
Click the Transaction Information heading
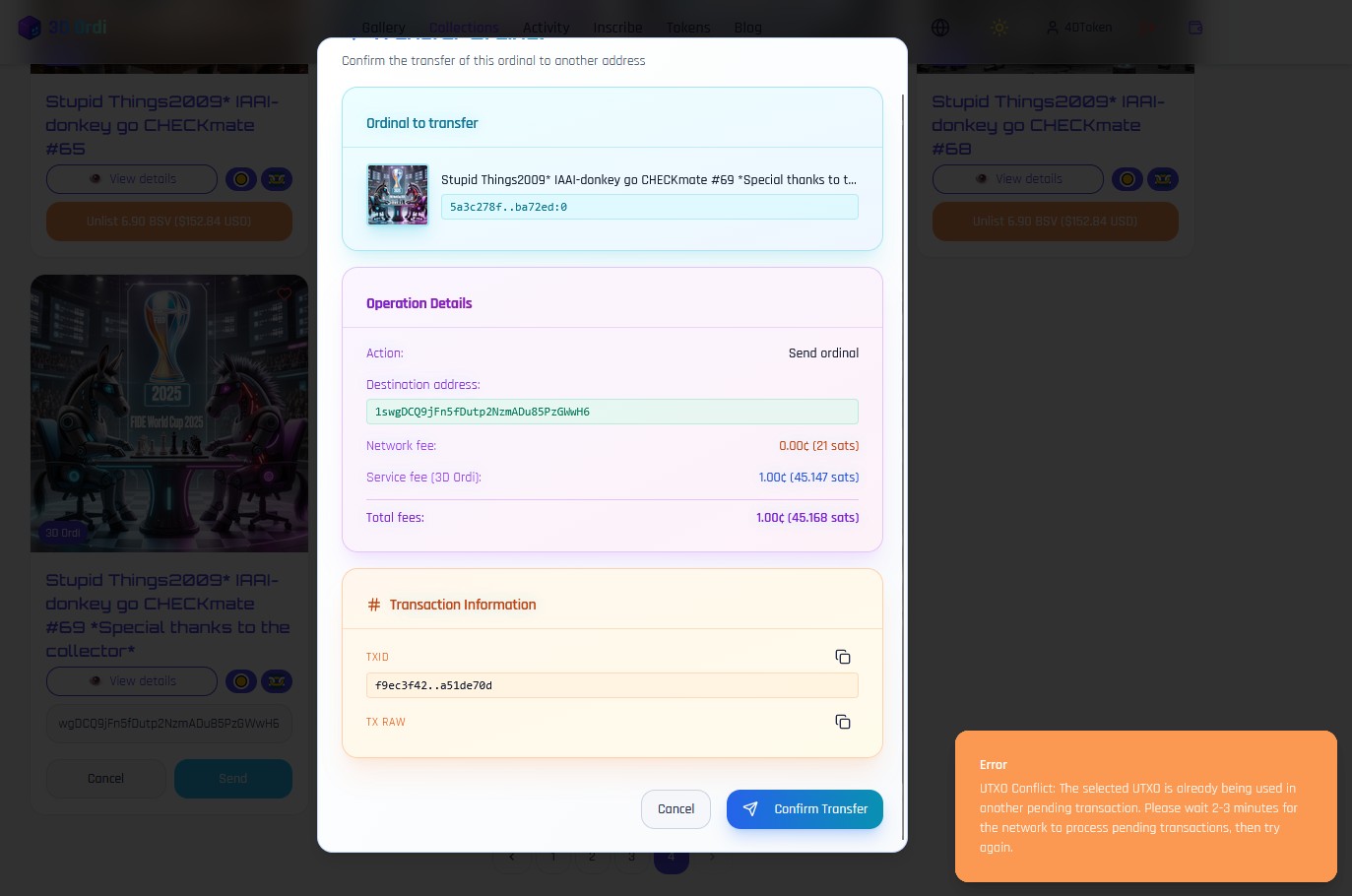[463, 605]
